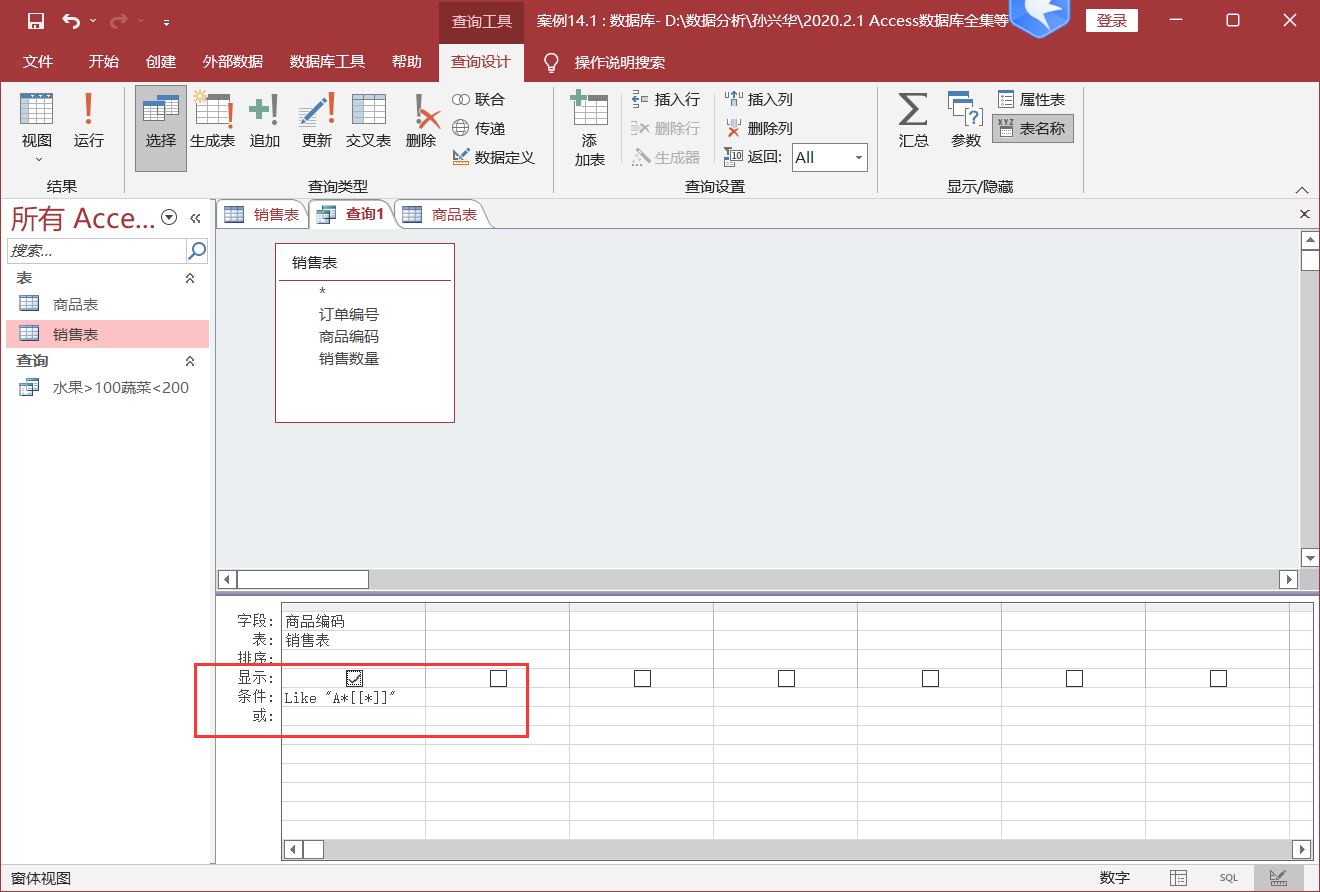Open the 文件 menu tab
The width and height of the screenshot is (1320, 892).
(x=38, y=62)
